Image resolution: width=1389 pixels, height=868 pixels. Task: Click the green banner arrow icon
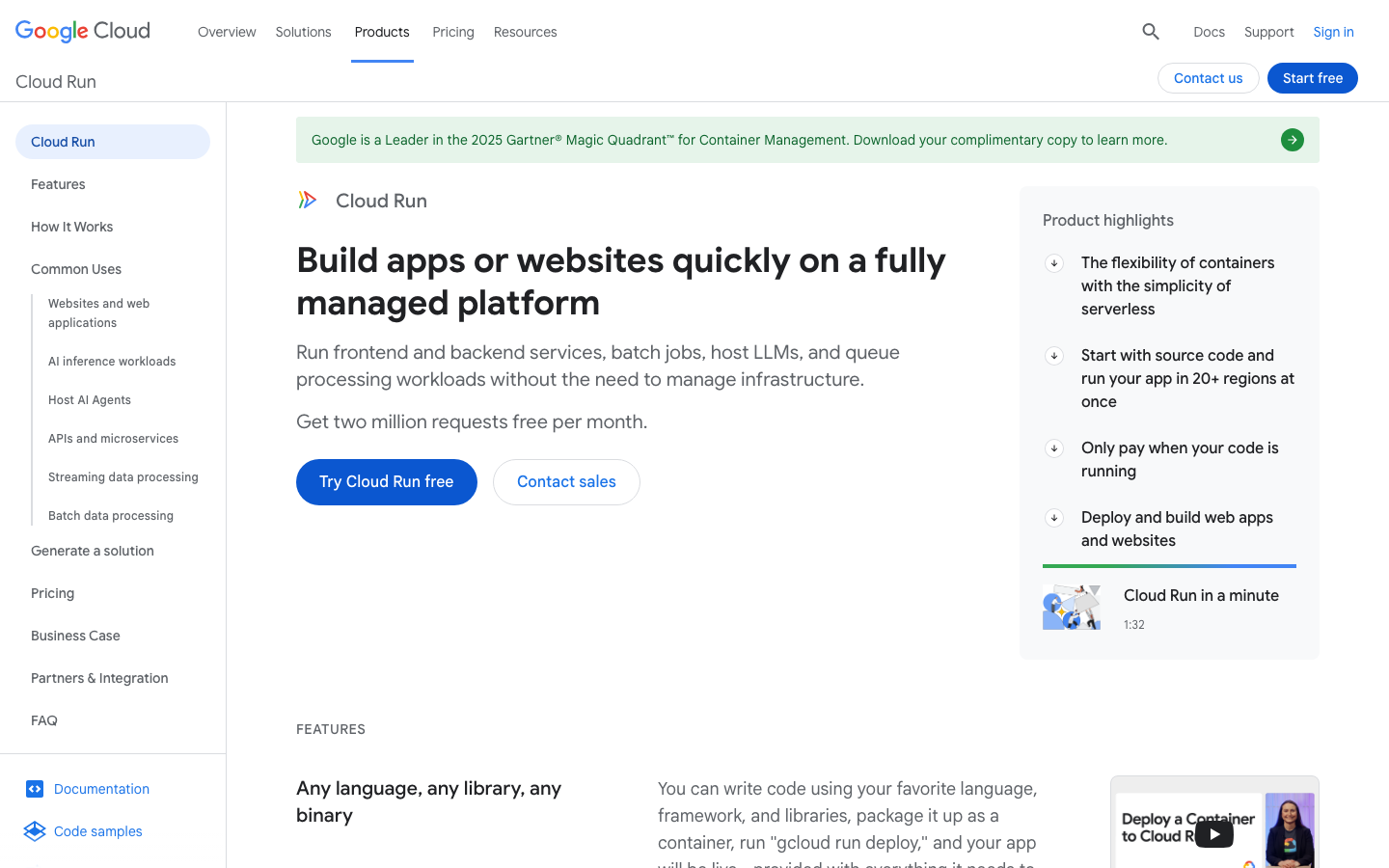pyautogui.click(x=1293, y=140)
